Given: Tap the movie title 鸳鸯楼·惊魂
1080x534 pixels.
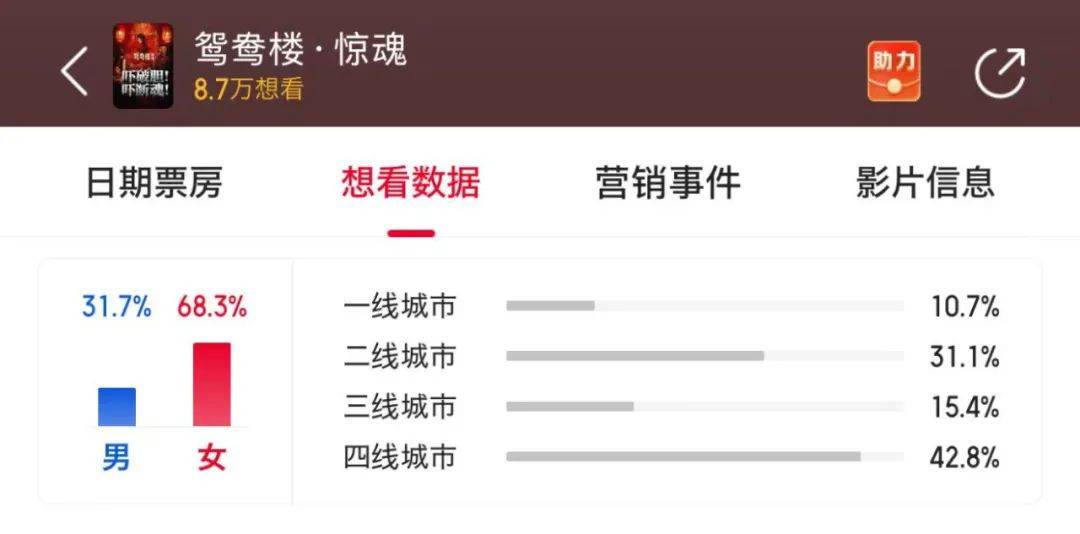Looking at the screenshot, I should (x=300, y=48).
